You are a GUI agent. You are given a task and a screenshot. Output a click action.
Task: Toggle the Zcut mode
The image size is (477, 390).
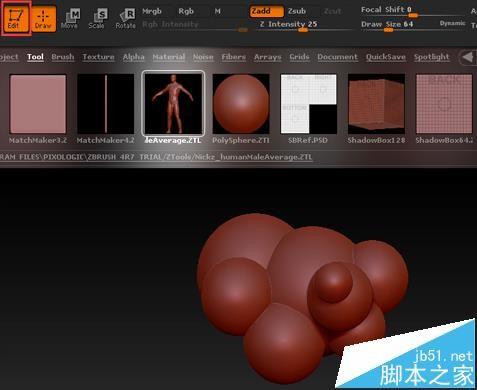pyautogui.click(x=332, y=11)
